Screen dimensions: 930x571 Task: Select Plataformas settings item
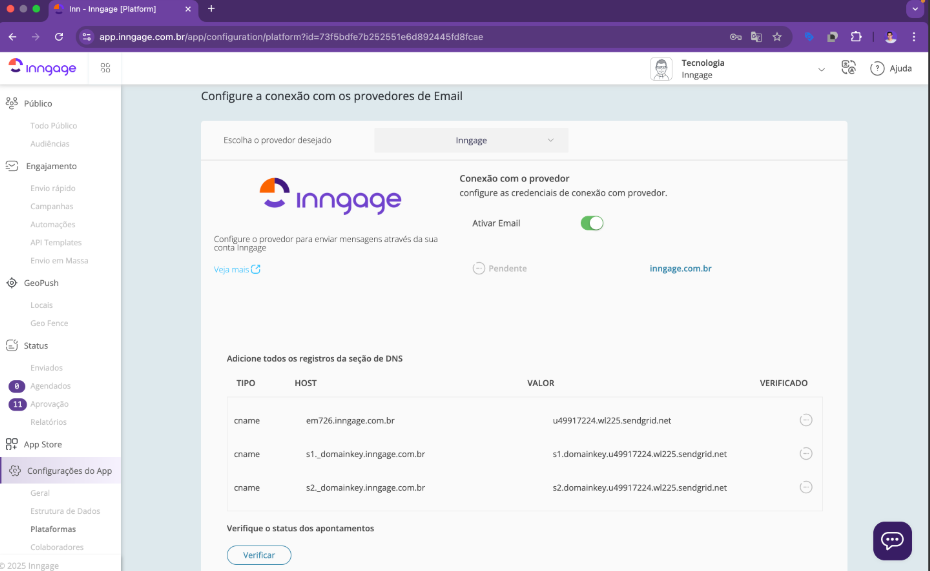53,529
